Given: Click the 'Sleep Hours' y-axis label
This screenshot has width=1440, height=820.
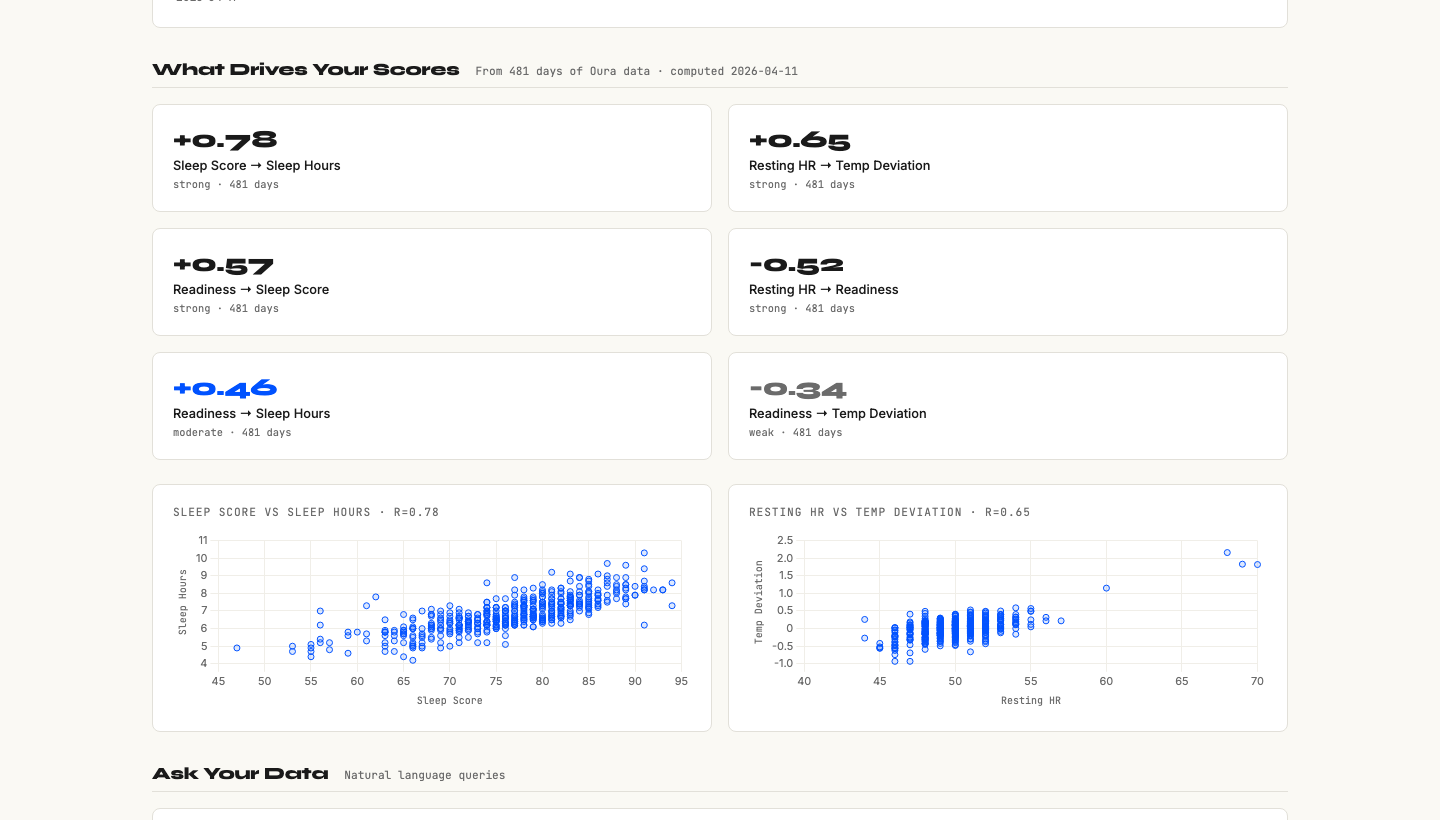Looking at the screenshot, I should (183, 602).
